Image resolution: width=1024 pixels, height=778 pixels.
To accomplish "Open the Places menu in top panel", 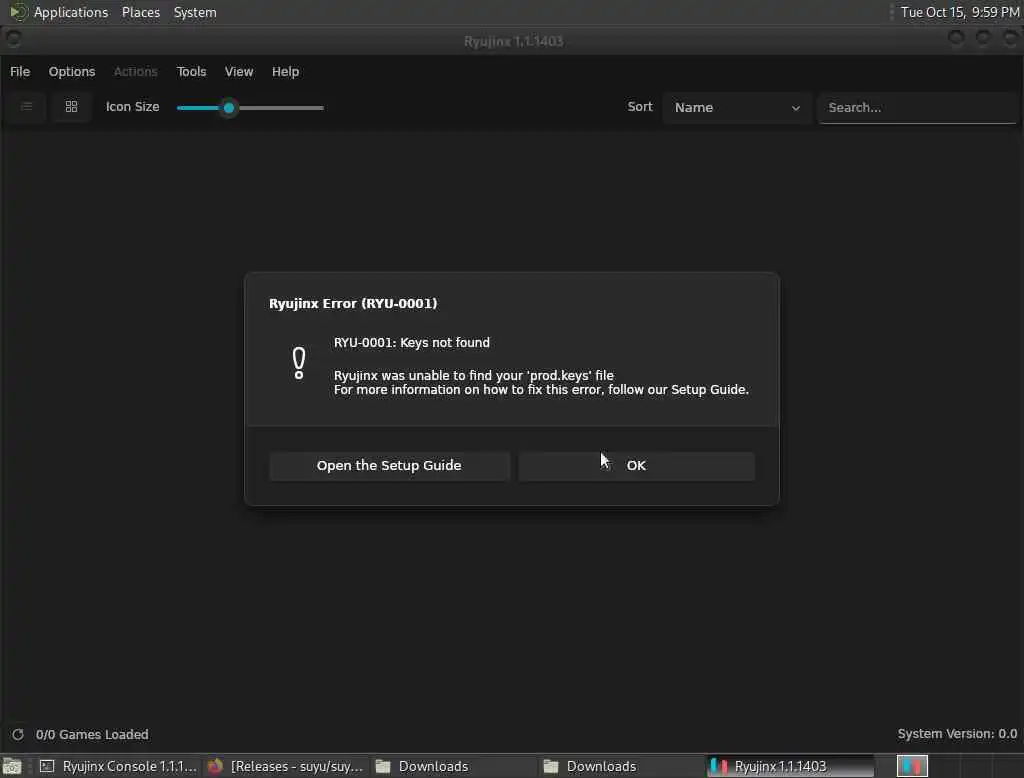I will tap(141, 12).
